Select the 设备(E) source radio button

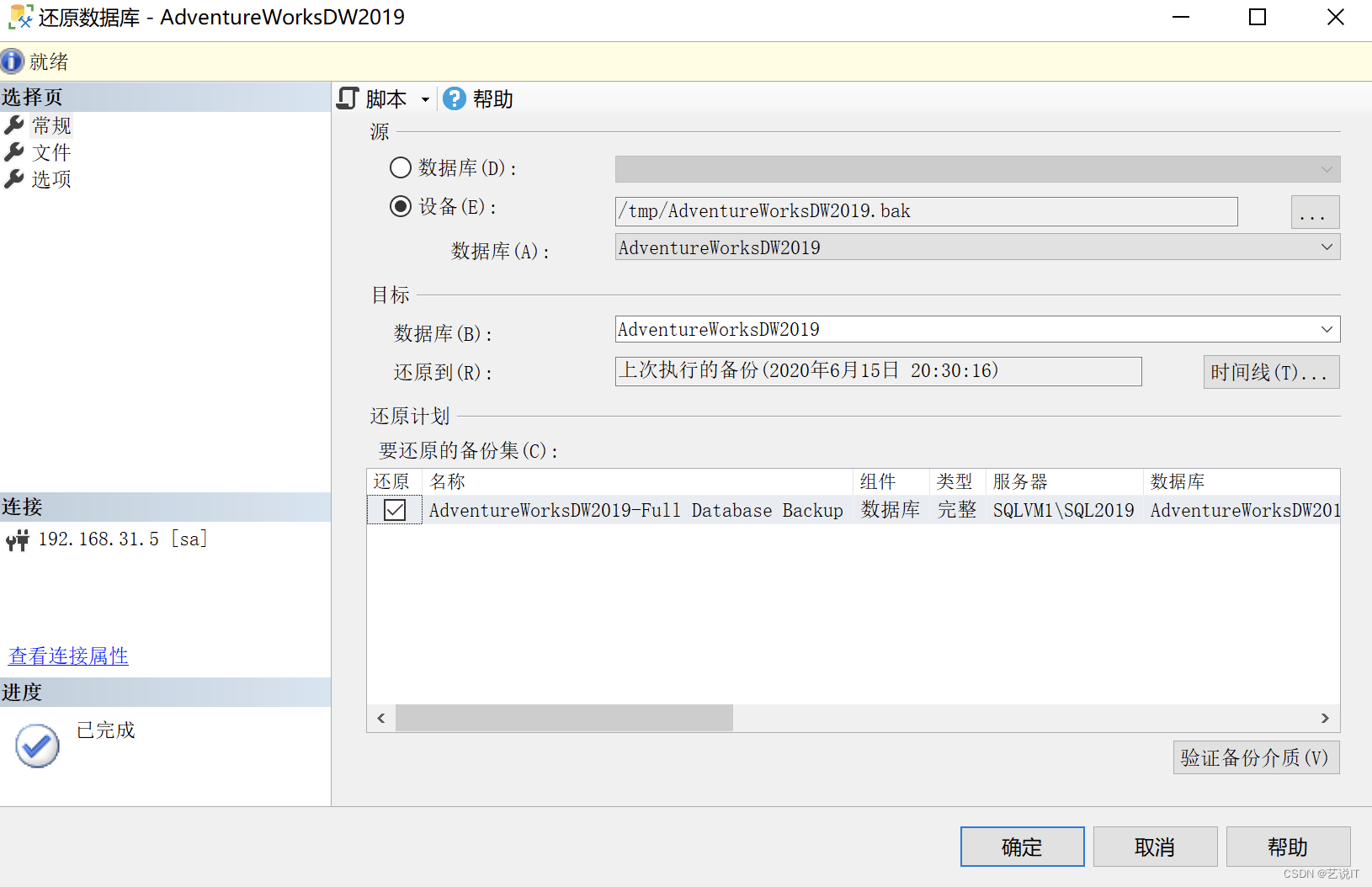401,206
